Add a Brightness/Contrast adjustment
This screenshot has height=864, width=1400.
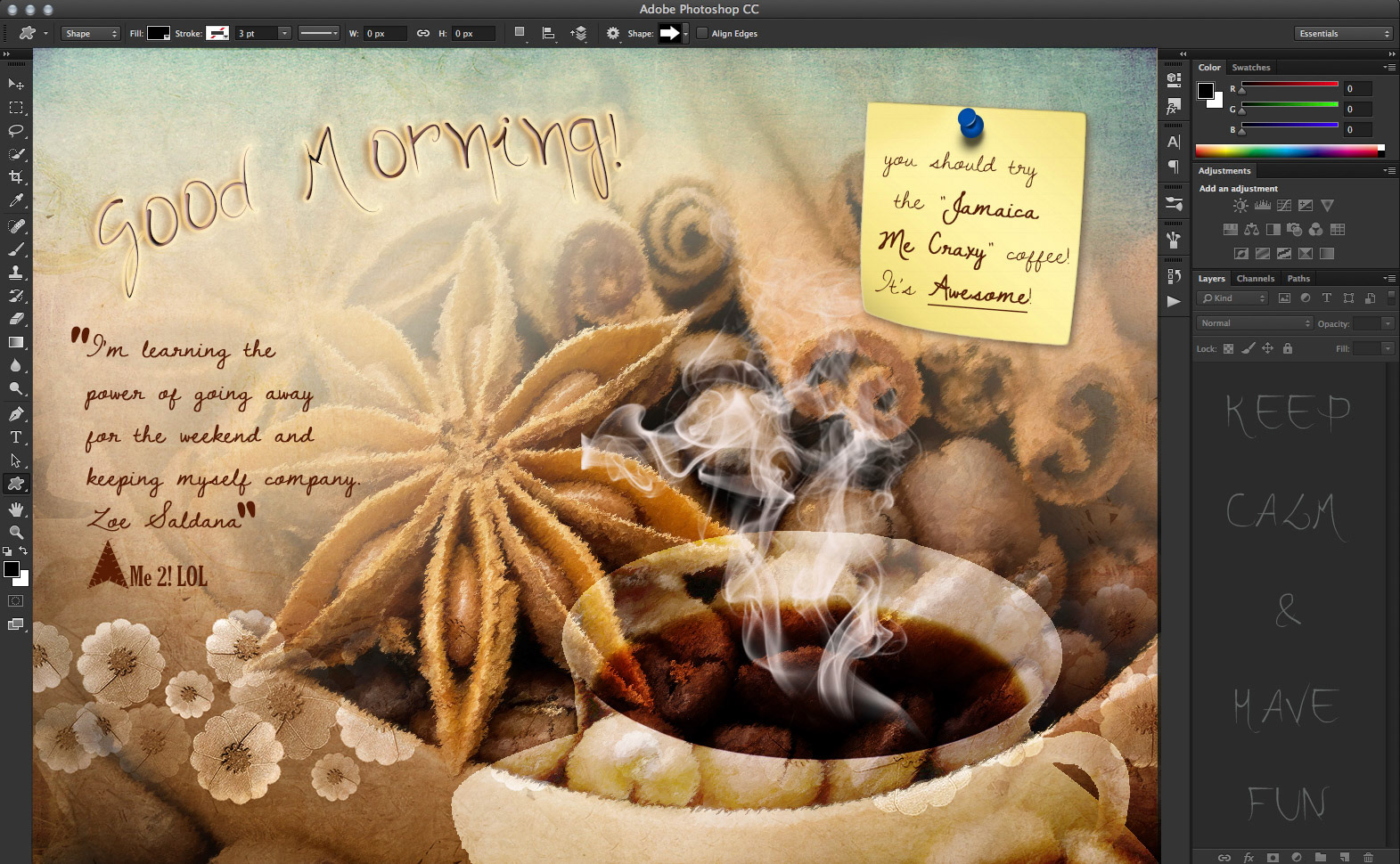point(1240,206)
